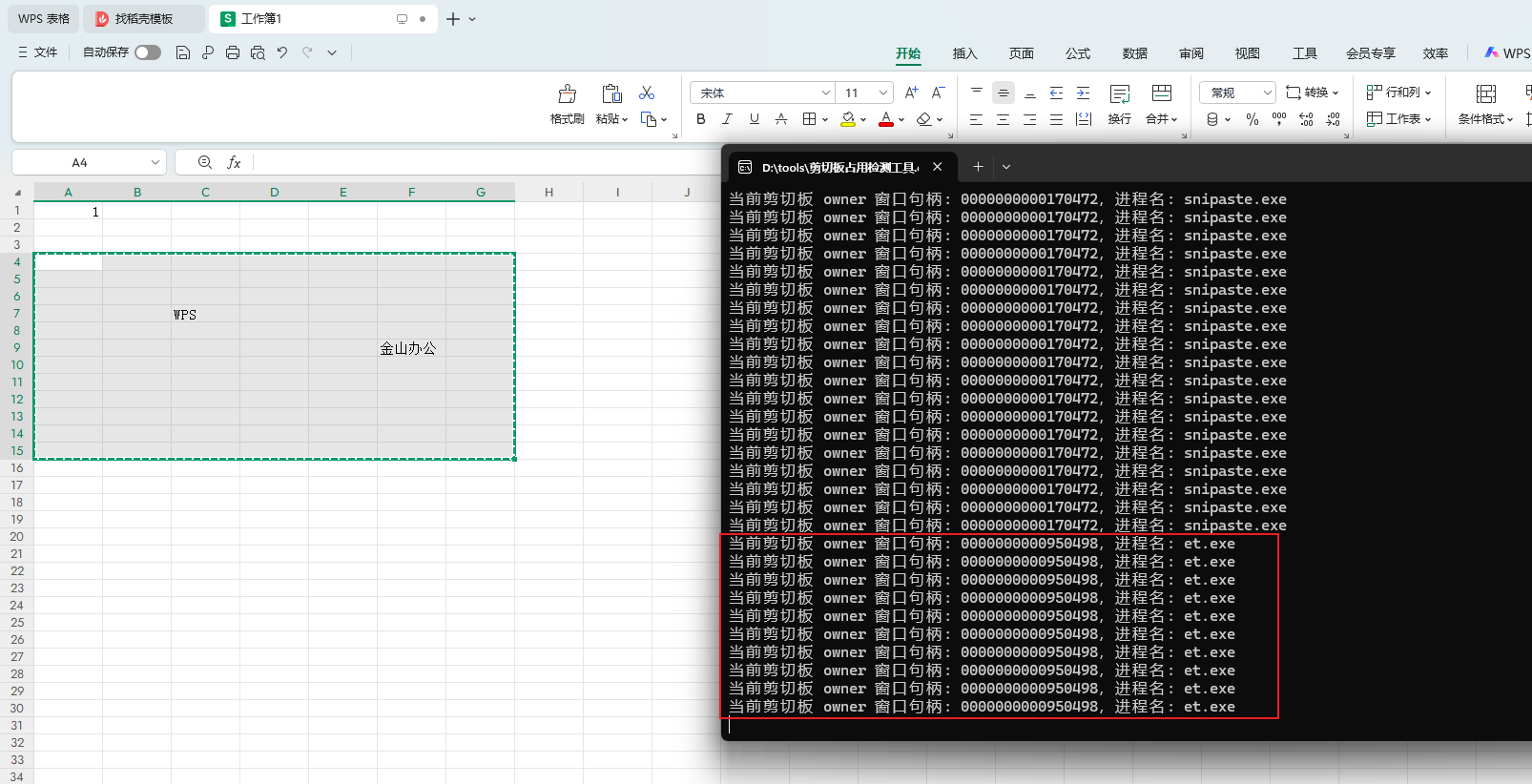Screen dimensions: 1532x784
Task: Click the 粘贴 paste icon
Action: 611,93
